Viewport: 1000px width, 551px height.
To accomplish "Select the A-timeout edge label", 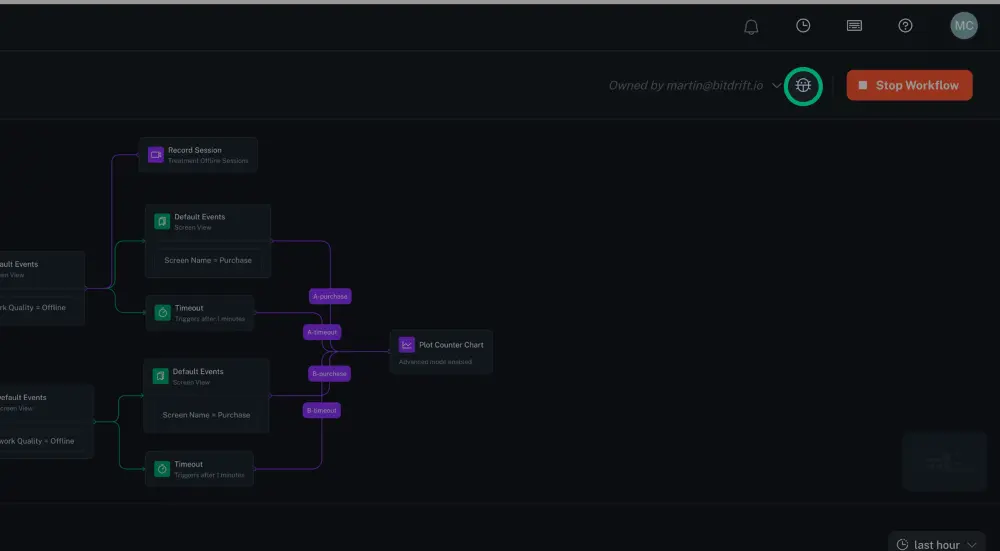I will [323, 332].
